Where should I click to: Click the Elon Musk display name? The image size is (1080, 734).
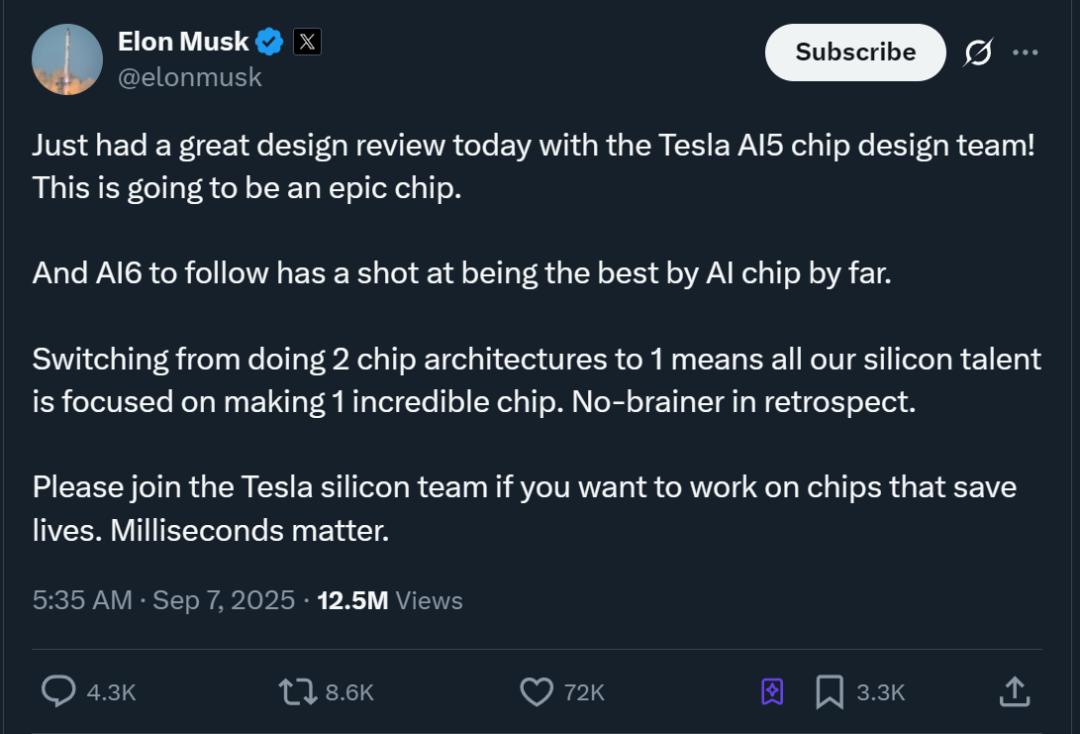click(183, 41)
